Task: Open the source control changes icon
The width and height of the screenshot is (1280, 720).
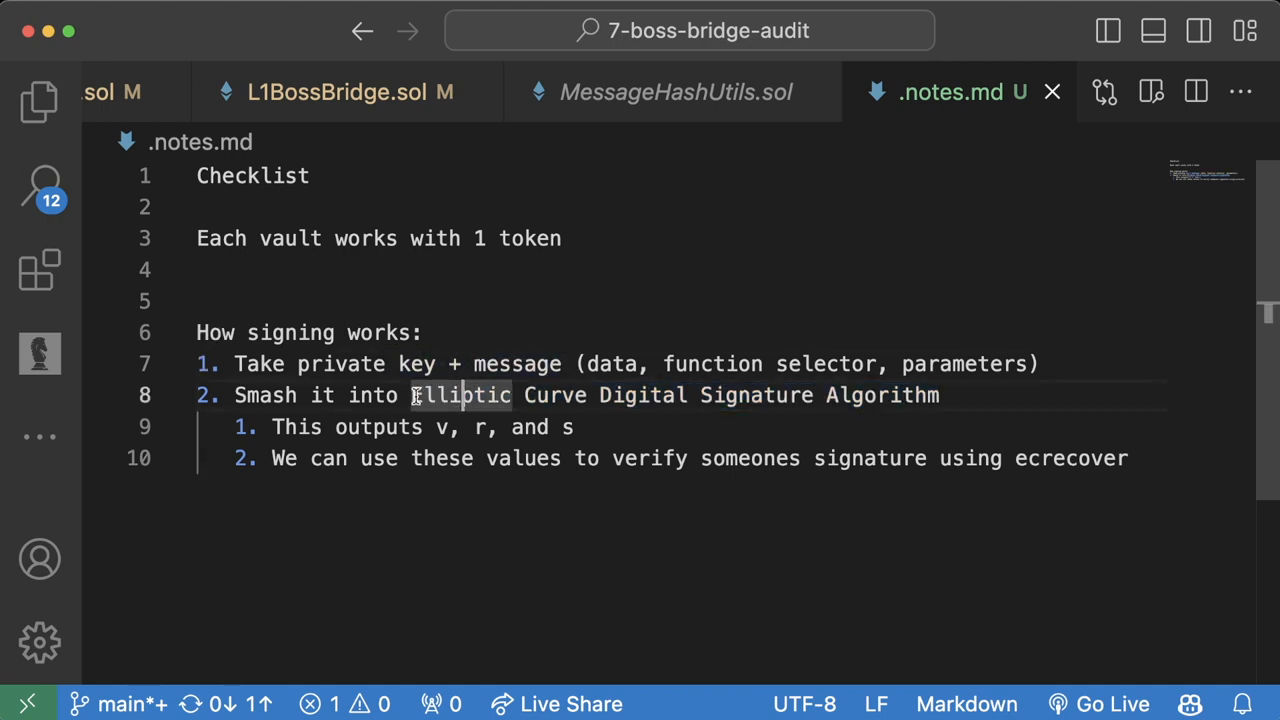Action: [1104, 92]
